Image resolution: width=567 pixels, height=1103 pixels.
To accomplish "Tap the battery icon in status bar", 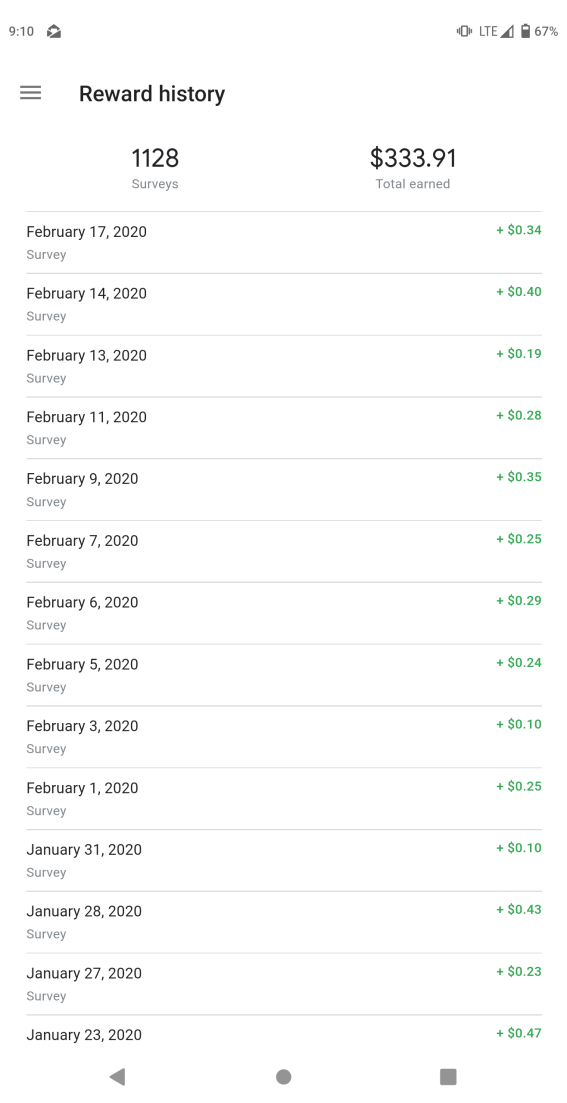I will pos(525,31).
